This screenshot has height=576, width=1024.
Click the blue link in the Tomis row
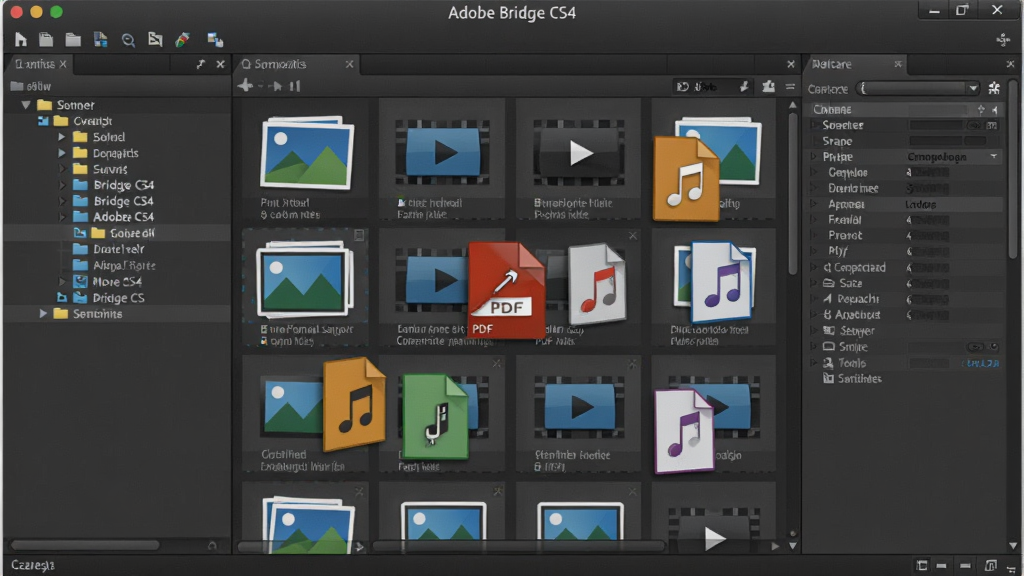pyautogui.click(x=983, y=363)
